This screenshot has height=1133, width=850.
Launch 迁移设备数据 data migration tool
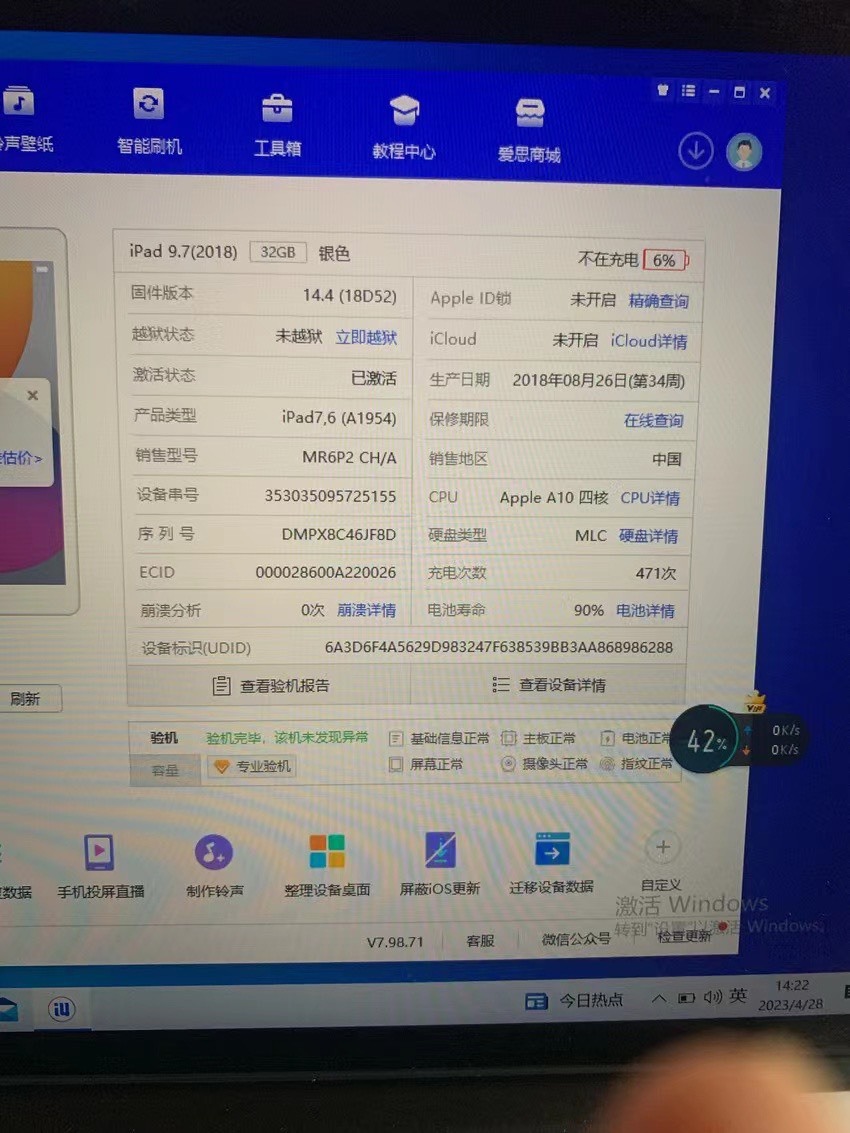point(551,863)
